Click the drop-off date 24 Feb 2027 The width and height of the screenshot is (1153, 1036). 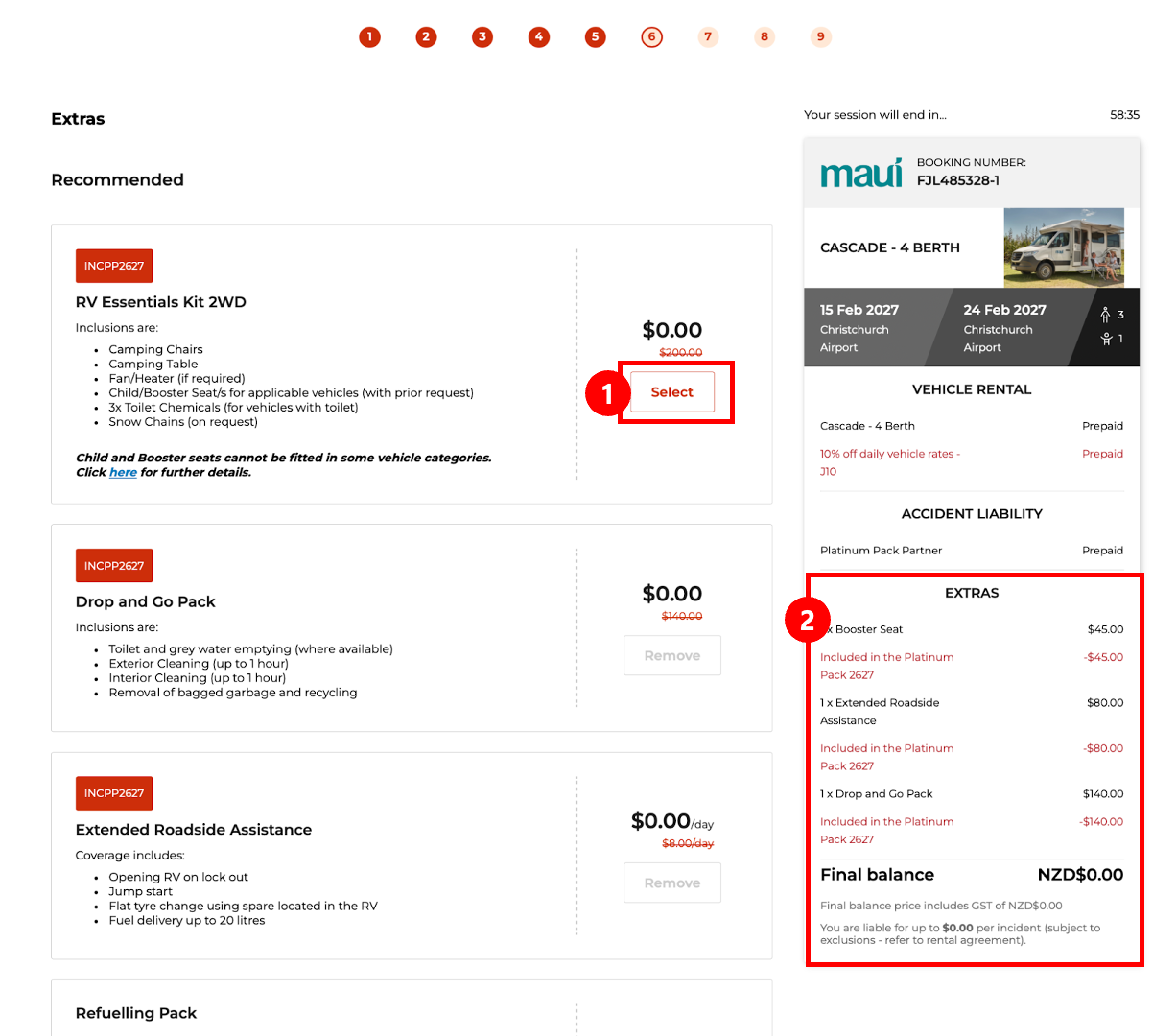[1004, 310]
